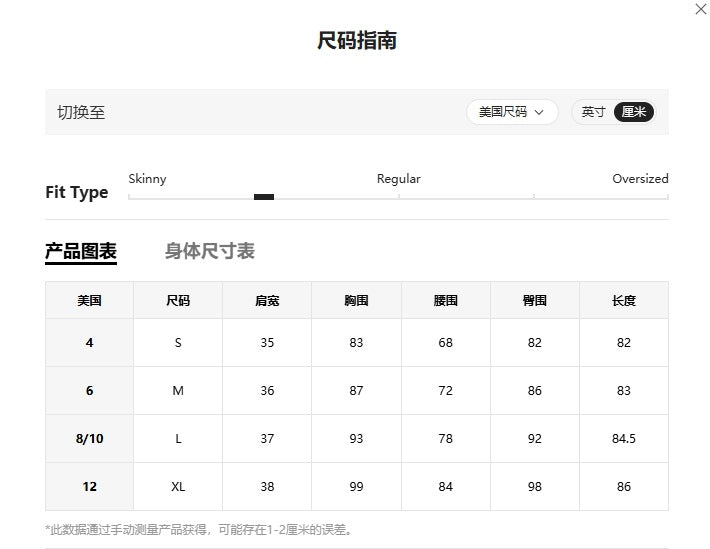Click the 肩宽 column header
Screen dimensions: 710x549
coord(267,300)
